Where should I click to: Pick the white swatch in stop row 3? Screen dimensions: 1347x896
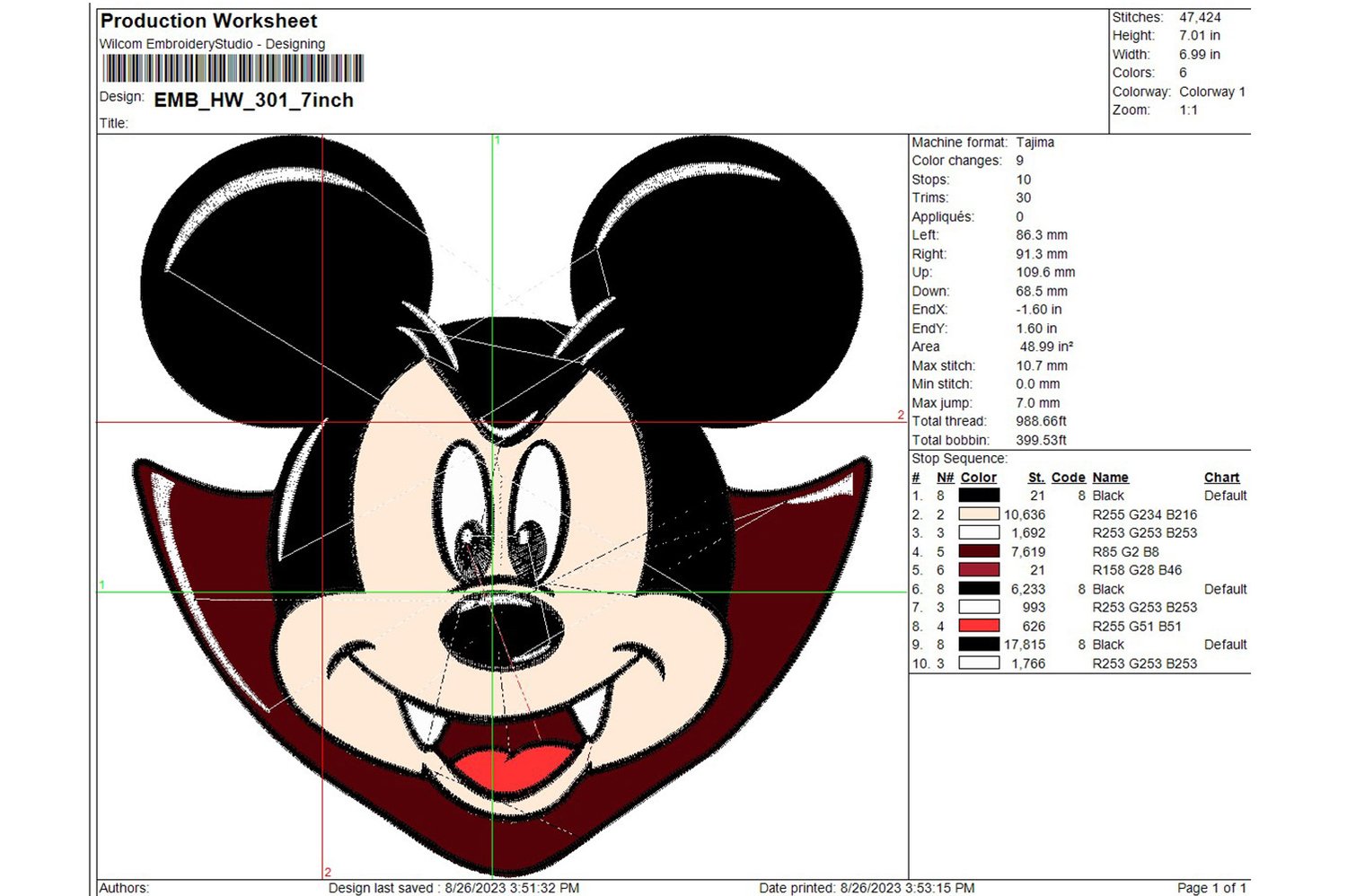[x=979, y=532]
